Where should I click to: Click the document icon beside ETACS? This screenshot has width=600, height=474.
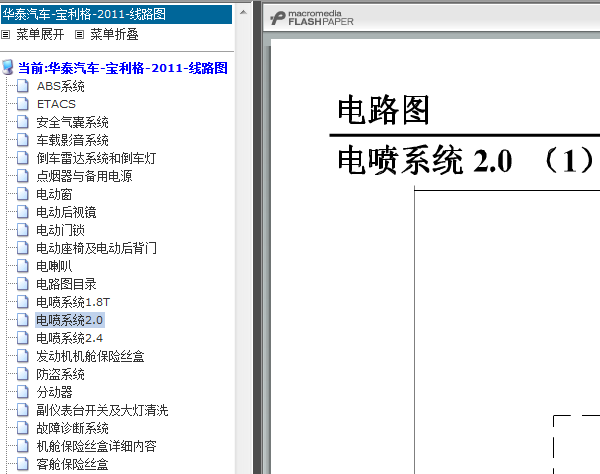tap(23, 104)
